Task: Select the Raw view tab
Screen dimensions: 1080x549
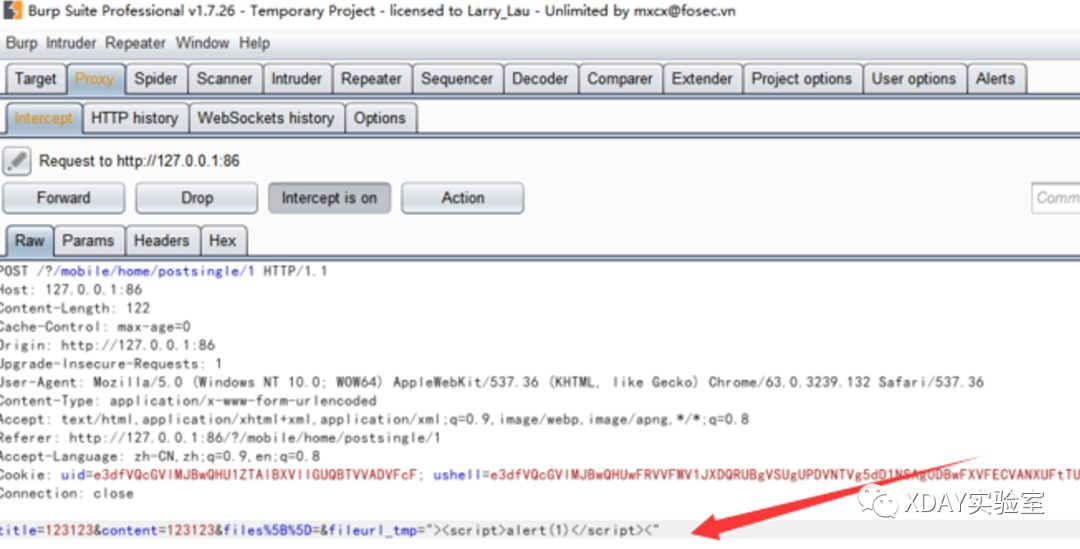Action: click(x=30, y=240)
